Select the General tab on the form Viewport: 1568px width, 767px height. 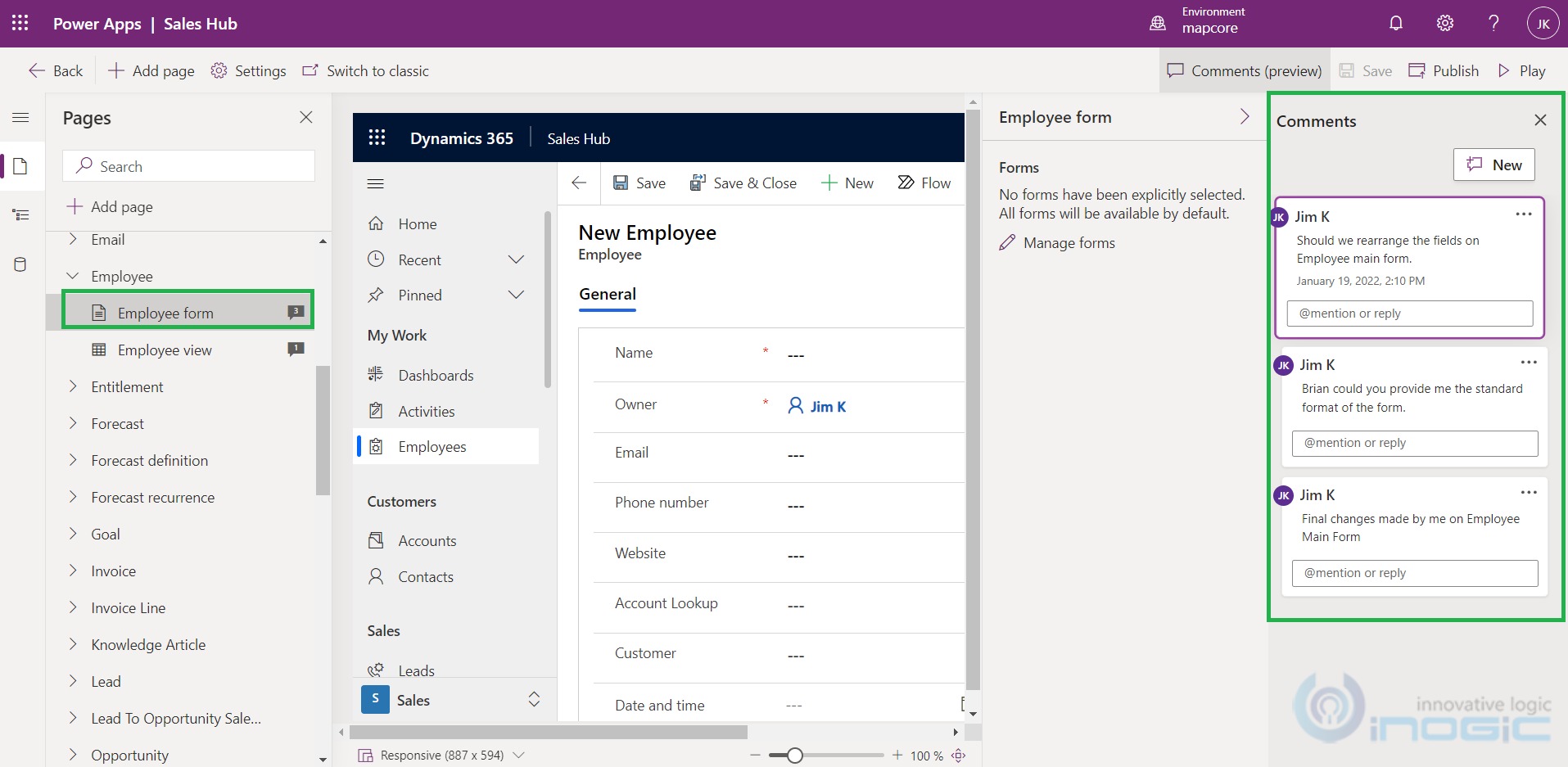click(608, 295)
